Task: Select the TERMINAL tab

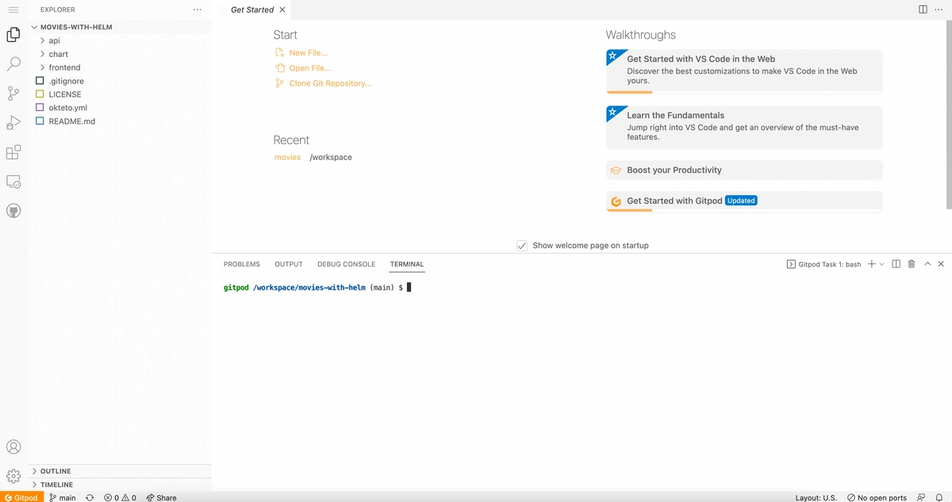Action: 407,264
